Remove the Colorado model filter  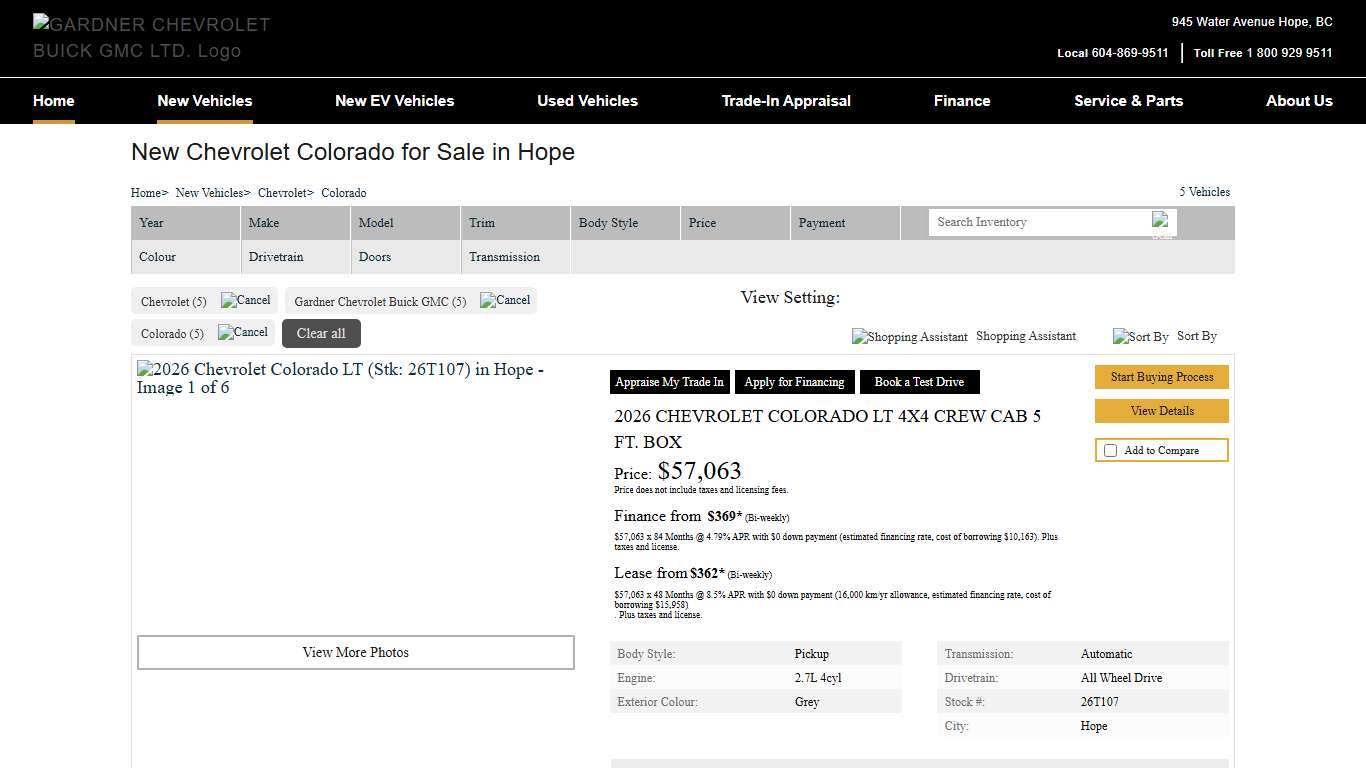click(x=243, y=333)
